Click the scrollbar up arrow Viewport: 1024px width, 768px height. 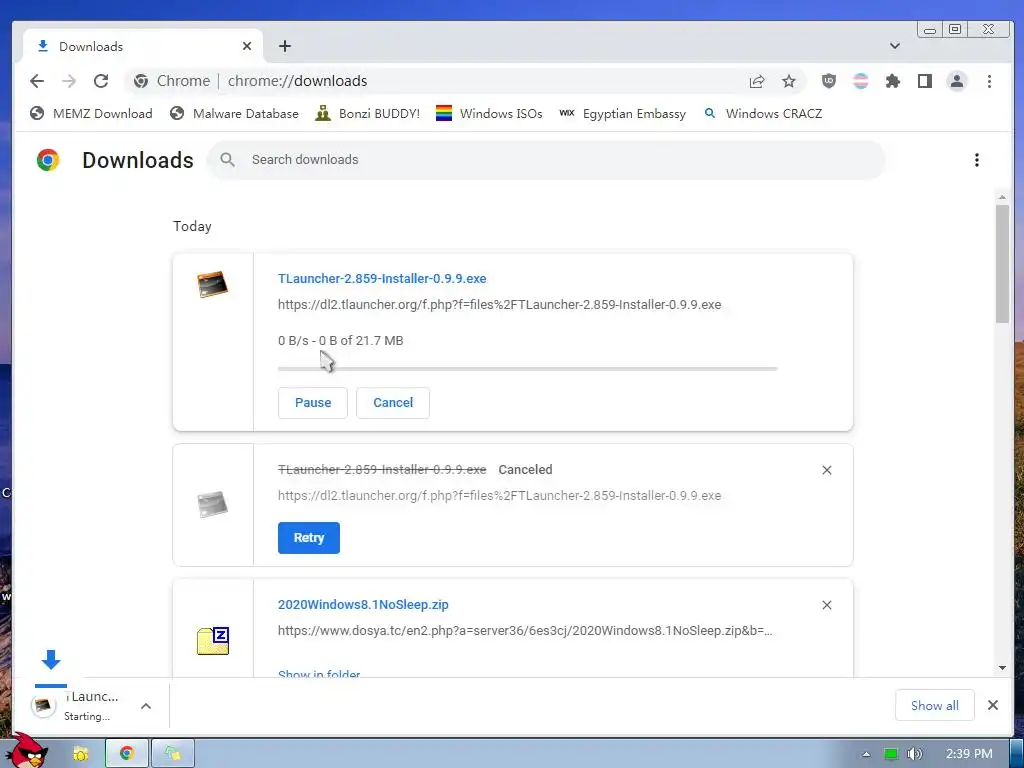(1002, 197)
